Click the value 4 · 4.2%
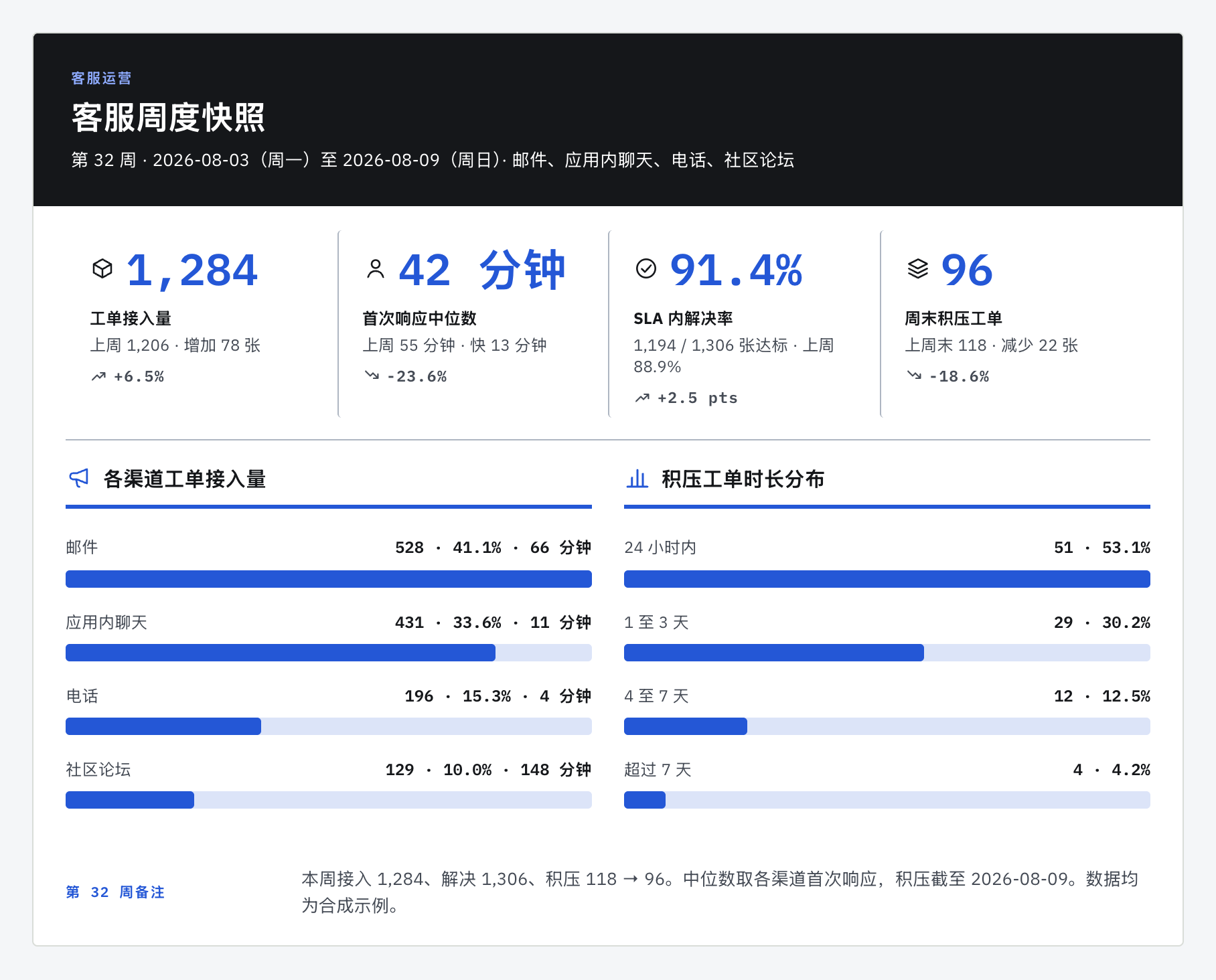This screenshot has height=980, width=1216. click(1112, 770)
